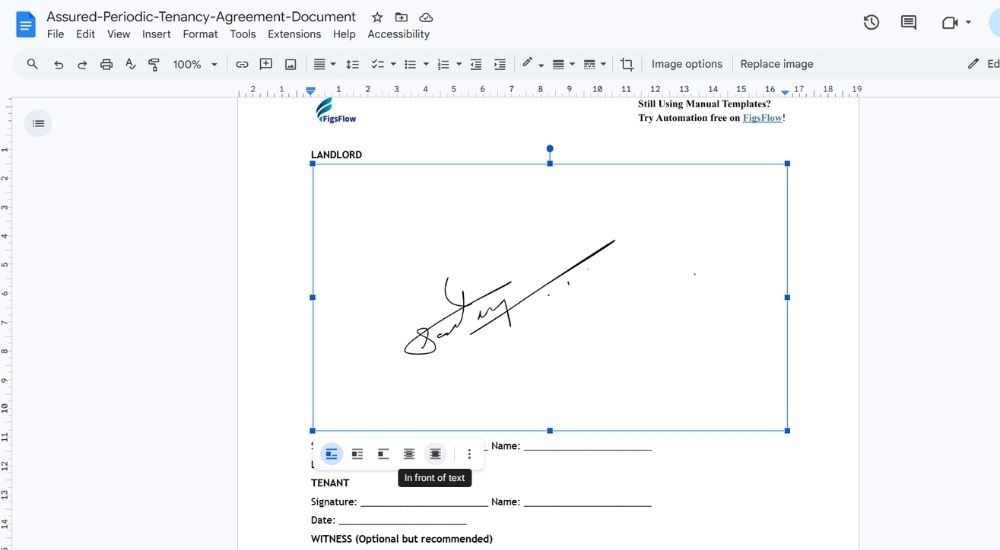Select the Break text image option
The width and height of the screenshot is (1000, 550).
click(x=383, y=454)
